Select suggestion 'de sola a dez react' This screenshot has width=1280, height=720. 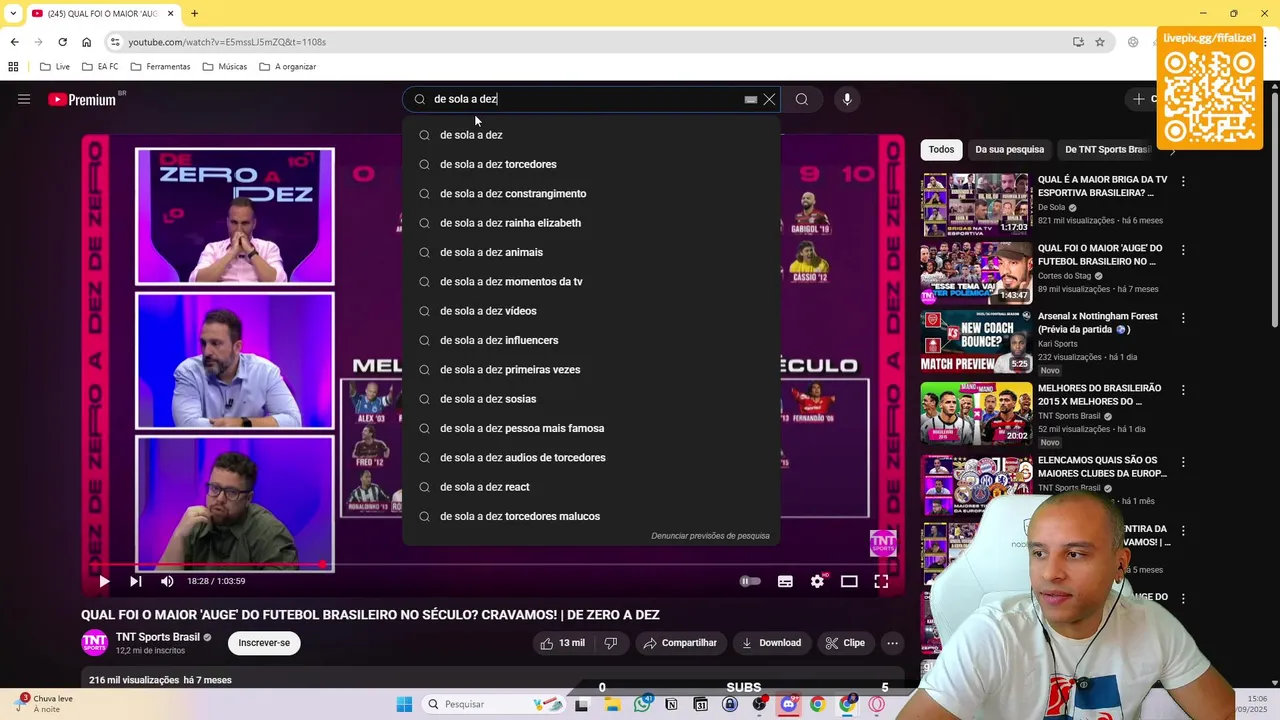click(591, 487)
